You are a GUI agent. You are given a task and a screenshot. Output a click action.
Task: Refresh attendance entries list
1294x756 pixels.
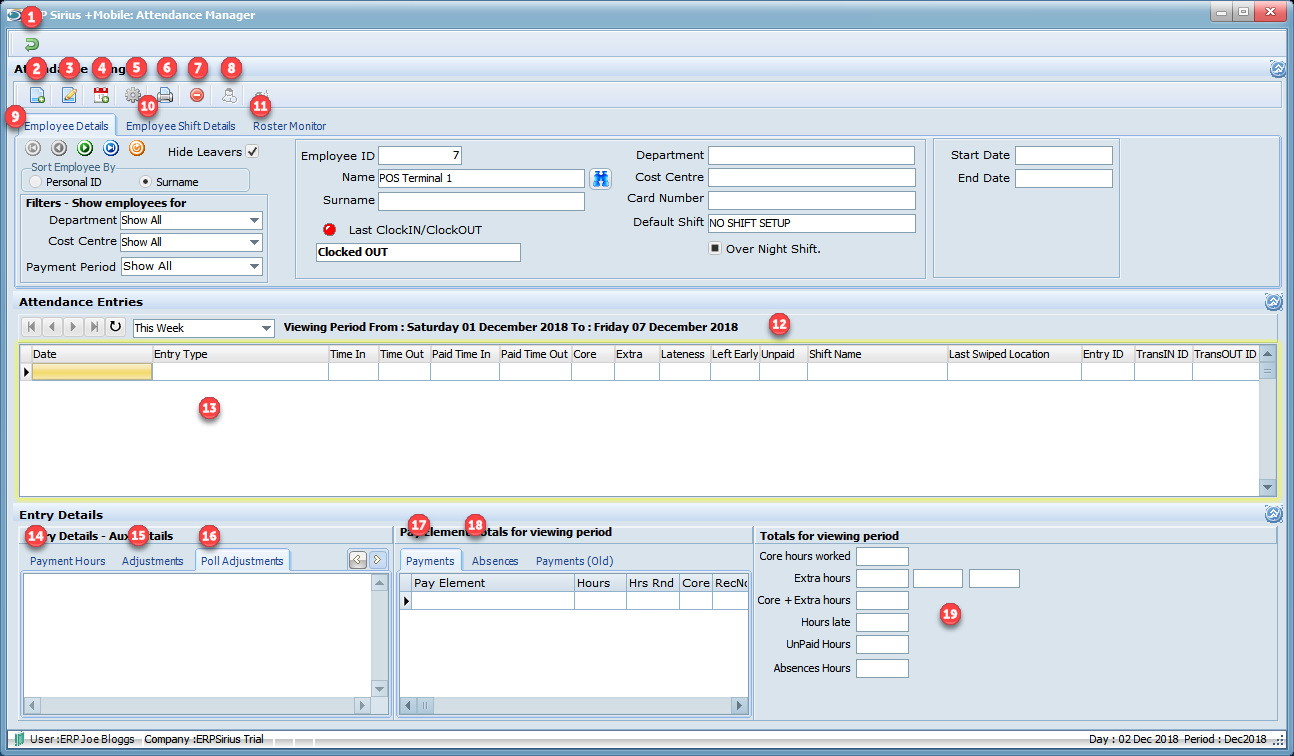tap(115, 327)
